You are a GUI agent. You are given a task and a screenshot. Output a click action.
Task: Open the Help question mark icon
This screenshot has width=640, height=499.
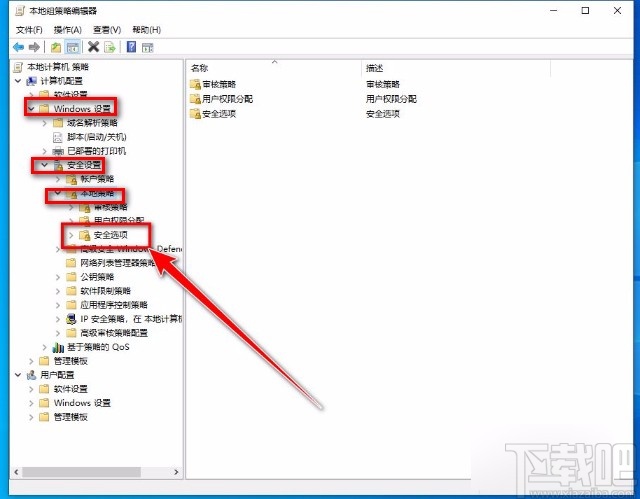tap(131, 47)
